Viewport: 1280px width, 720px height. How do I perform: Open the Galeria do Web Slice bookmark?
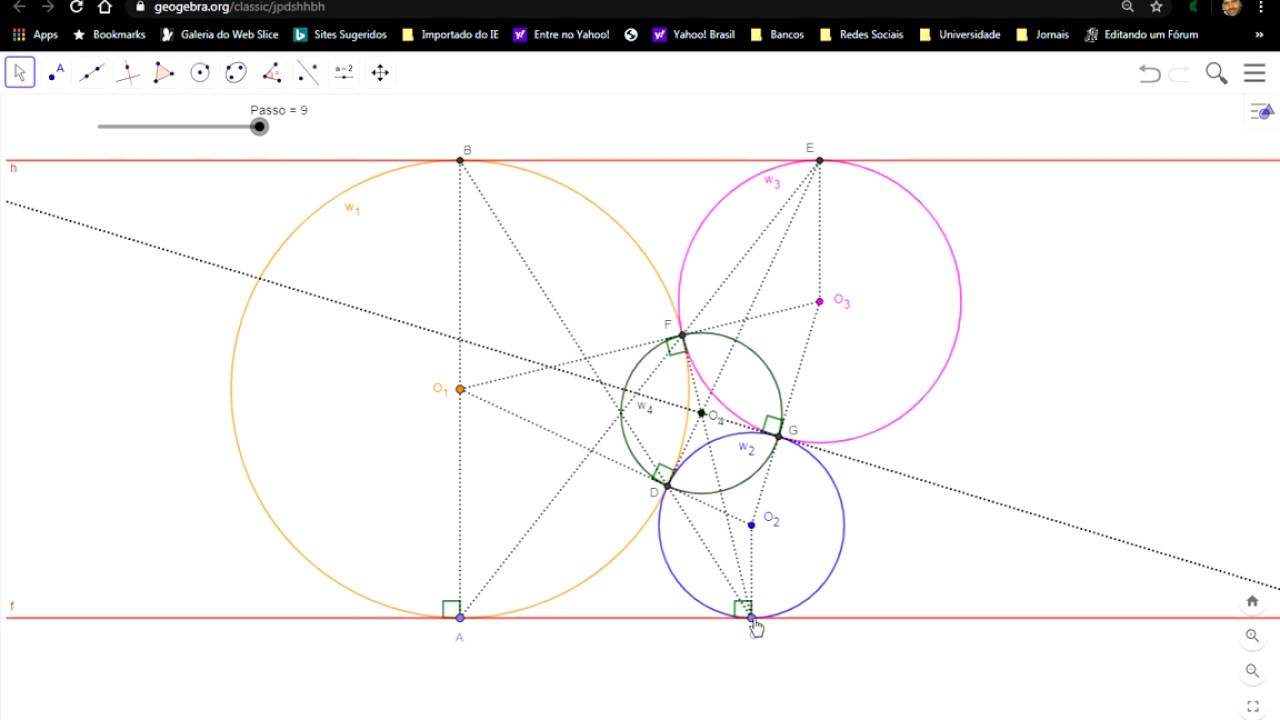(x=219, y=34)
